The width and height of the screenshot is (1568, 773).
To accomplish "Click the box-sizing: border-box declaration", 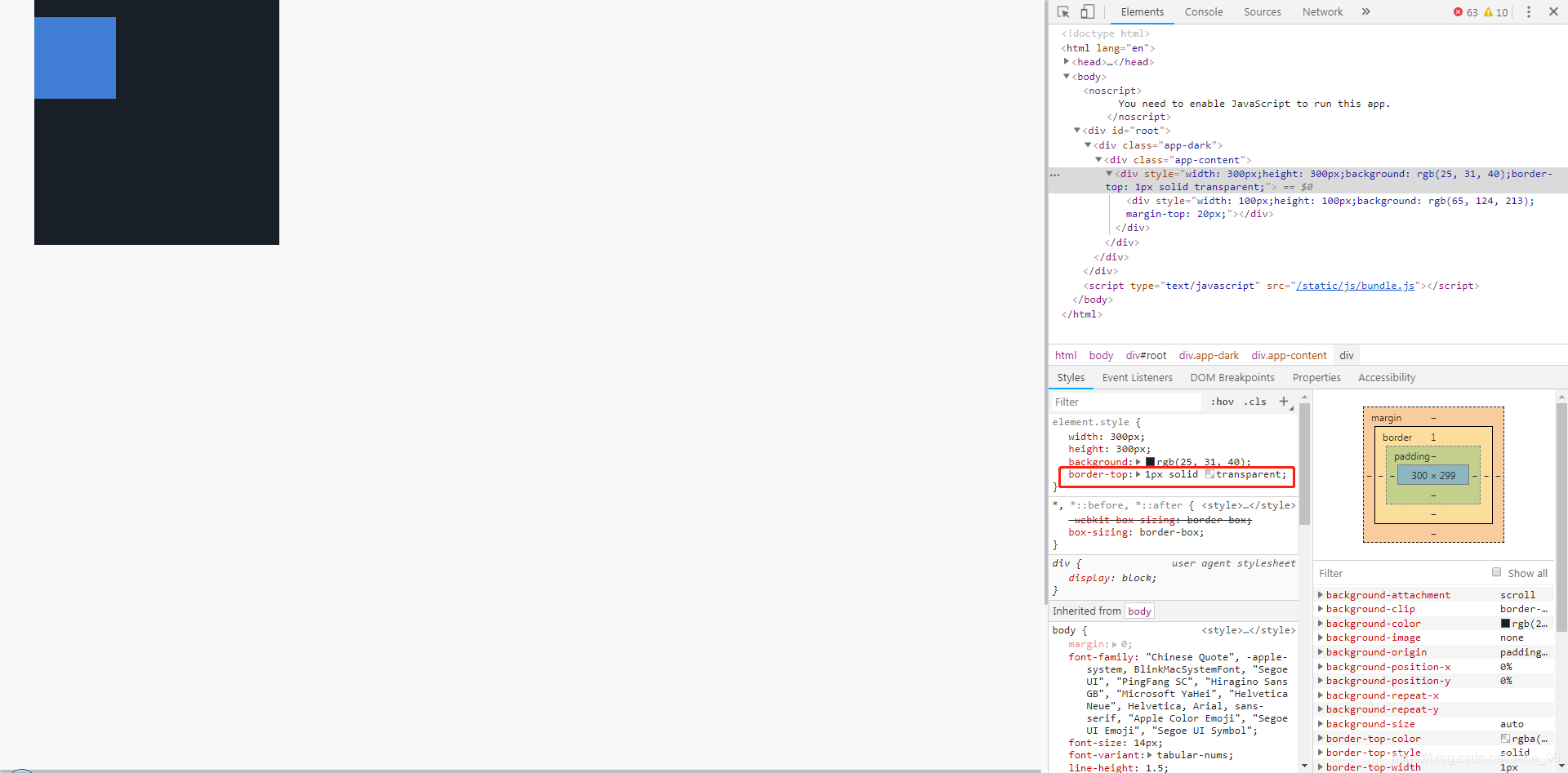I will [1136, 532].
